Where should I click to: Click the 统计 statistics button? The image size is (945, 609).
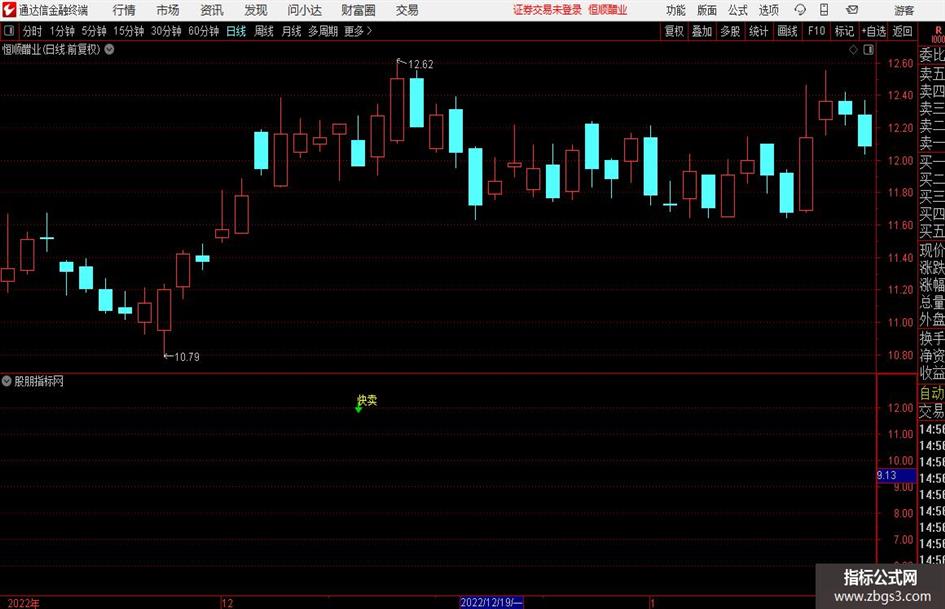click(758, 31)
